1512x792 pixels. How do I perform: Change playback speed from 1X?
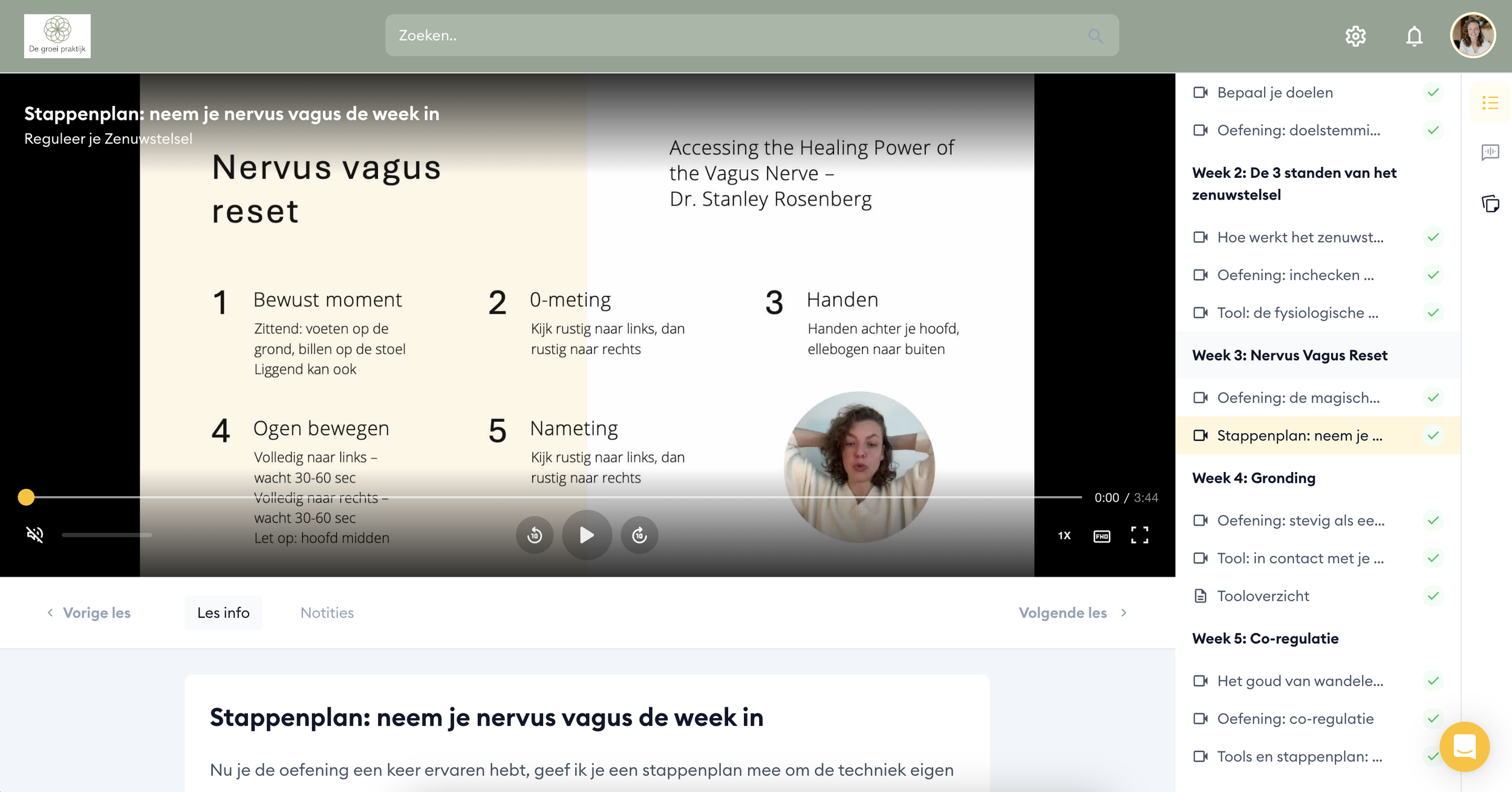1064,535
